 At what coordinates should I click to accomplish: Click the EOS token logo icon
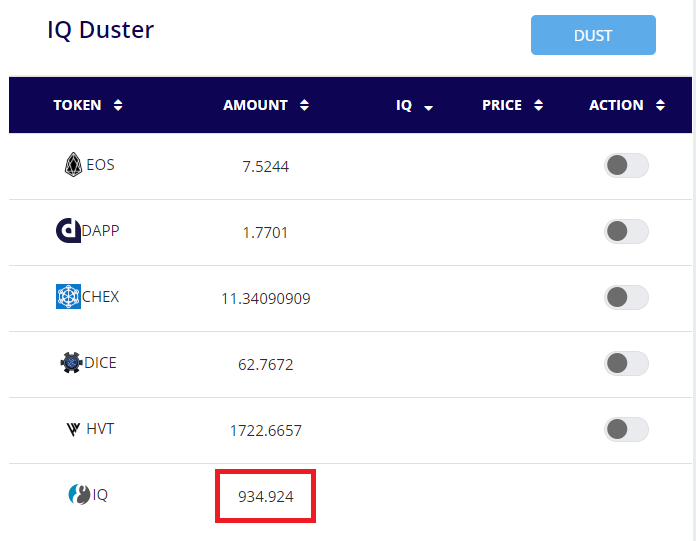[x=73, y=165]
